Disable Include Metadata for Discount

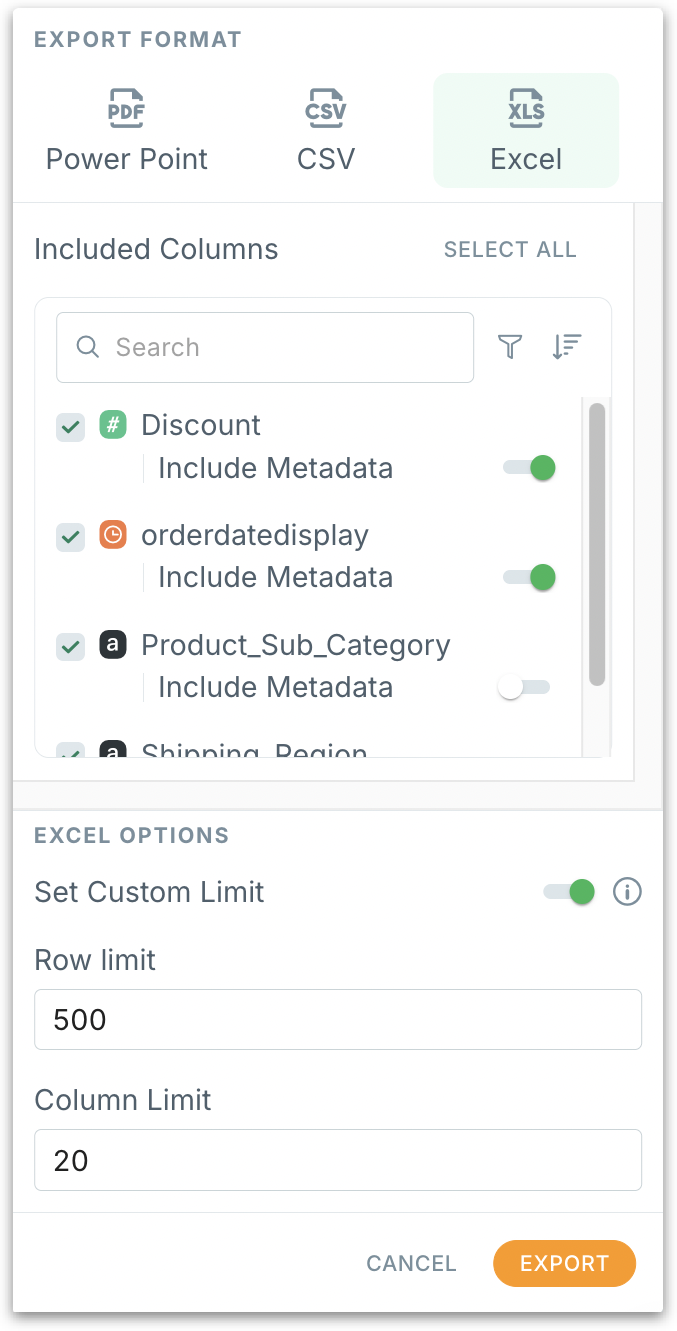coord(529,468)
